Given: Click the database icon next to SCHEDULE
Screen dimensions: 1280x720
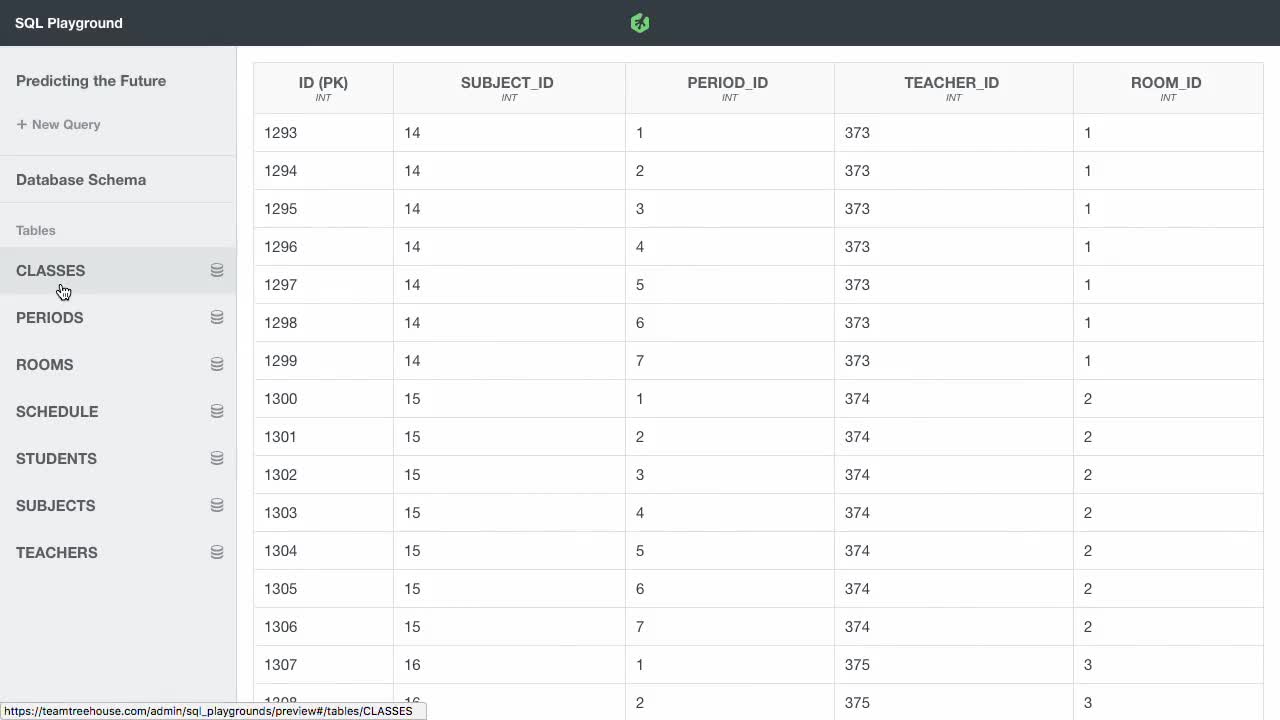Looking at the screenshot, I should click(x=216, y=411).
